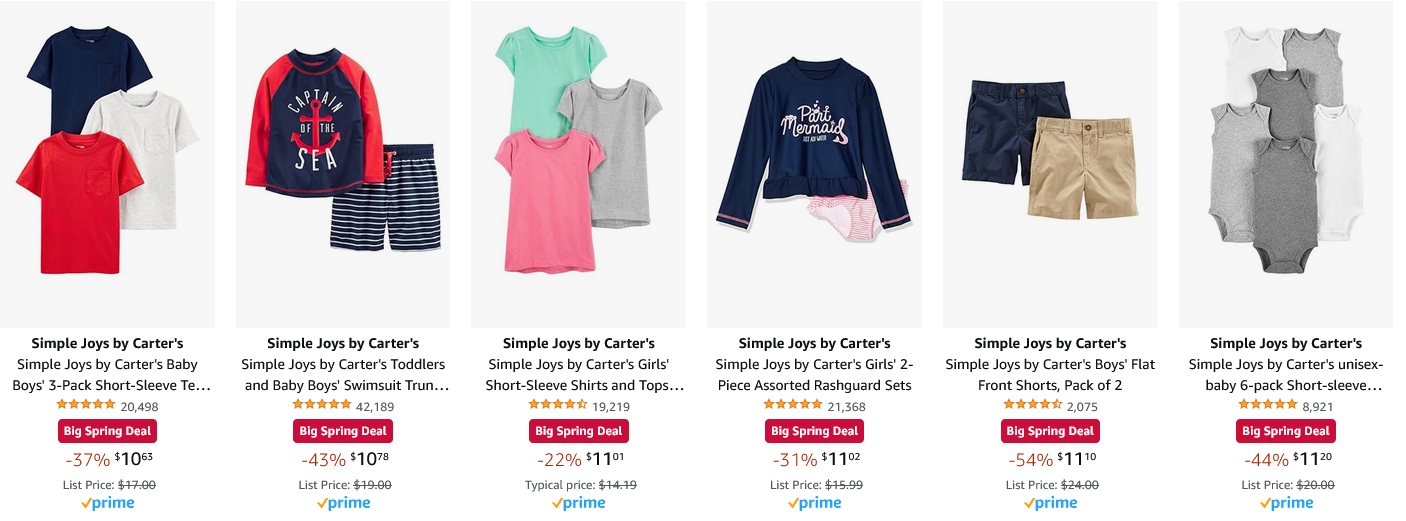Click Big Spring Deal badge on -54% shorts

[1050, 431]
